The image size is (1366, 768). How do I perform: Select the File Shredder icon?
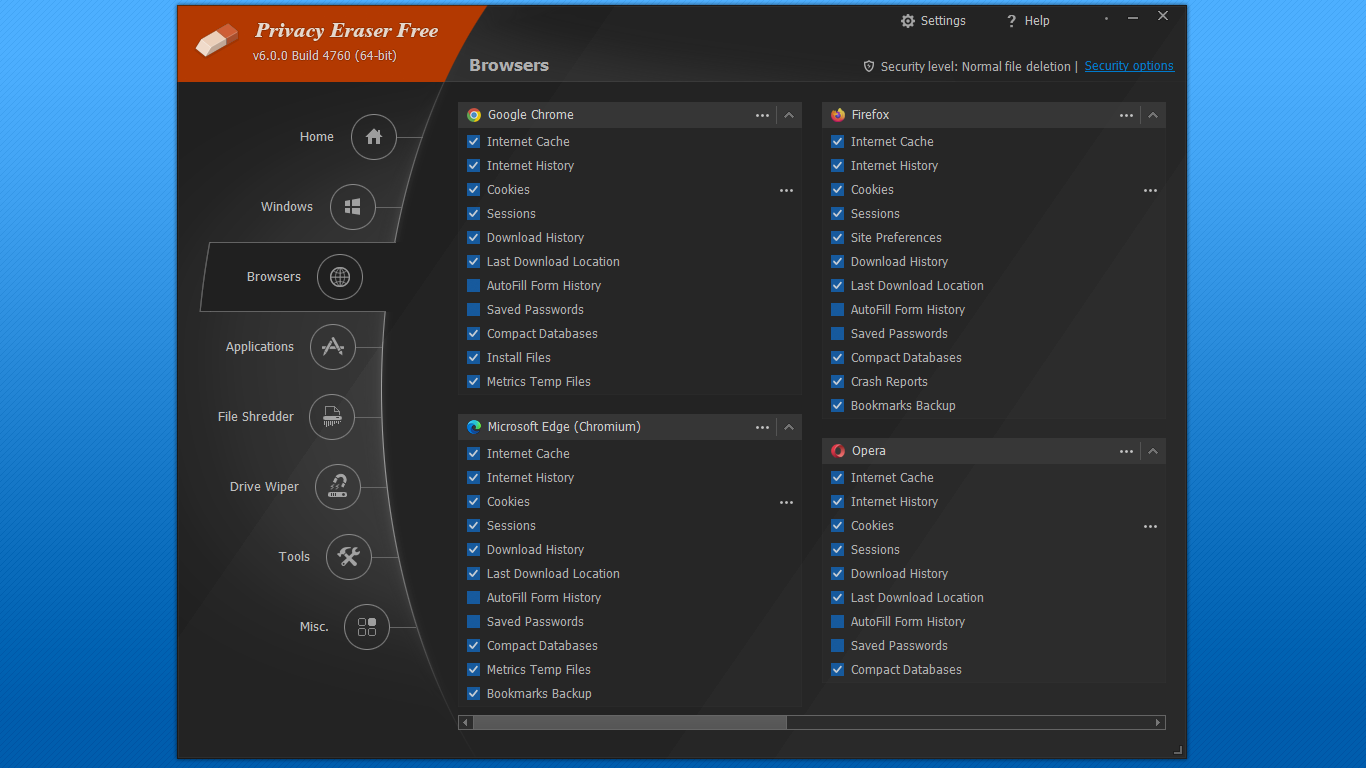331,417
